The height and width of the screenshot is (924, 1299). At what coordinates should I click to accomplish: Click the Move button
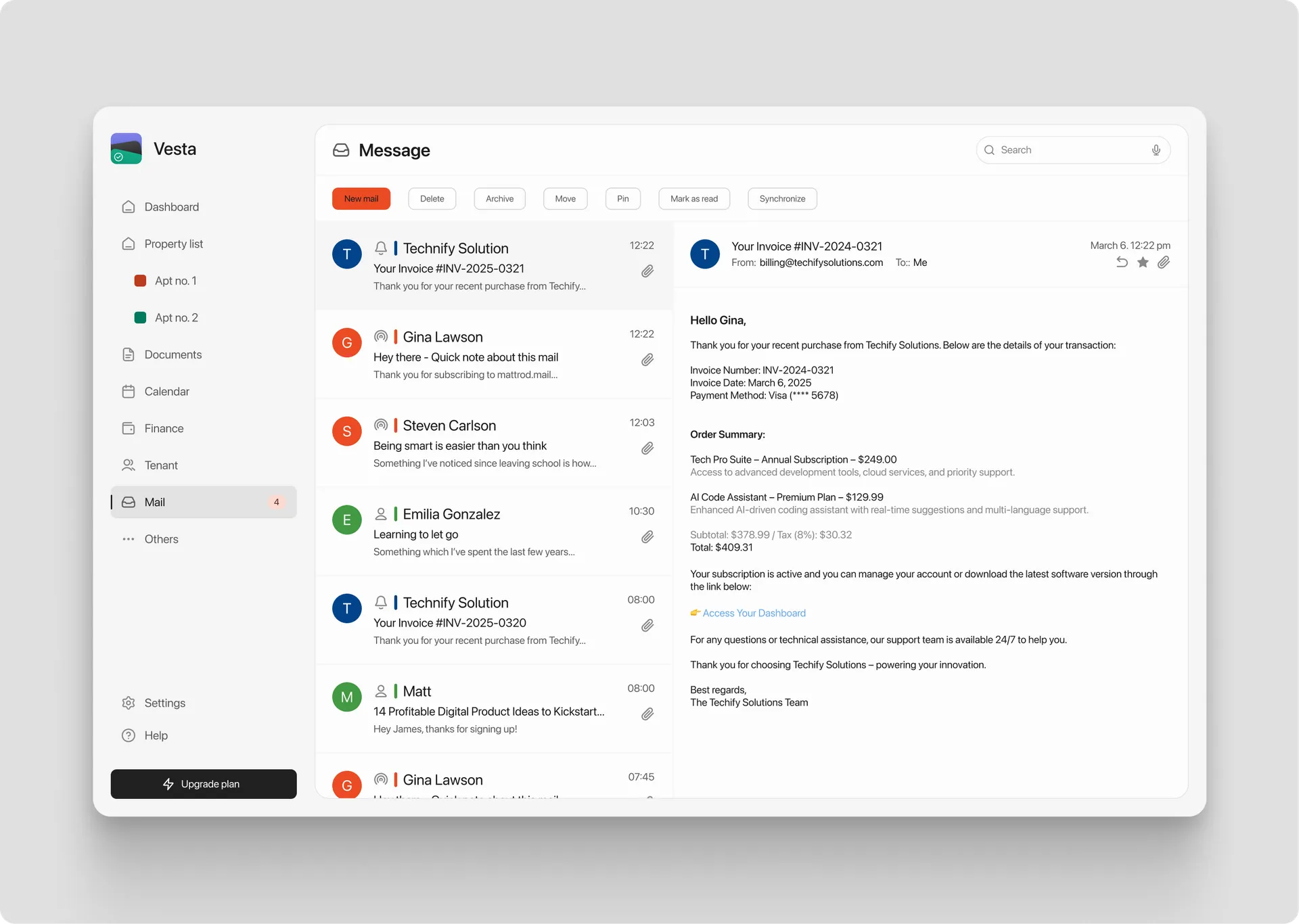tap(565, 199)
